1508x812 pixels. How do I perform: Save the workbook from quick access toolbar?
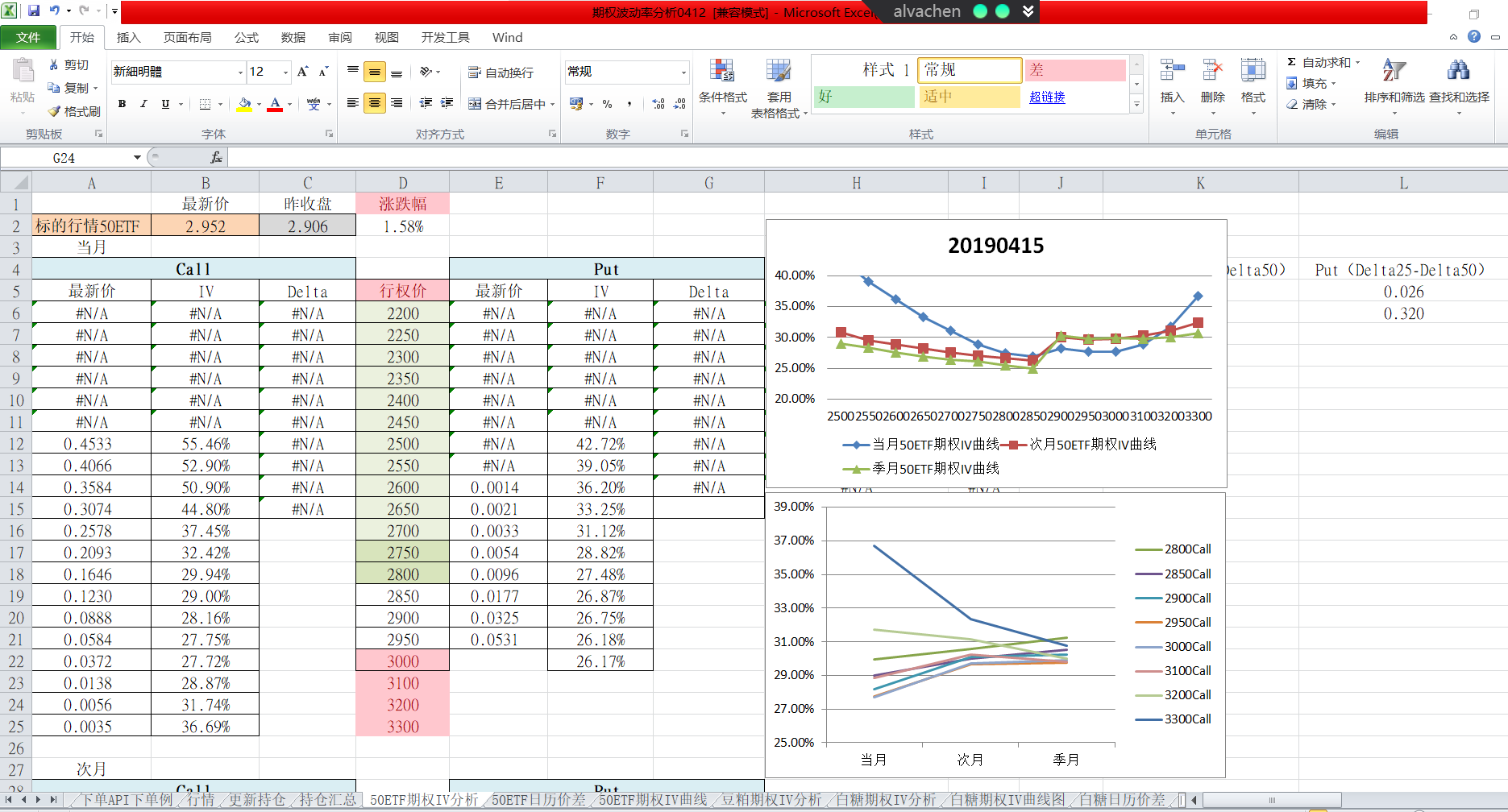(34, 10)
